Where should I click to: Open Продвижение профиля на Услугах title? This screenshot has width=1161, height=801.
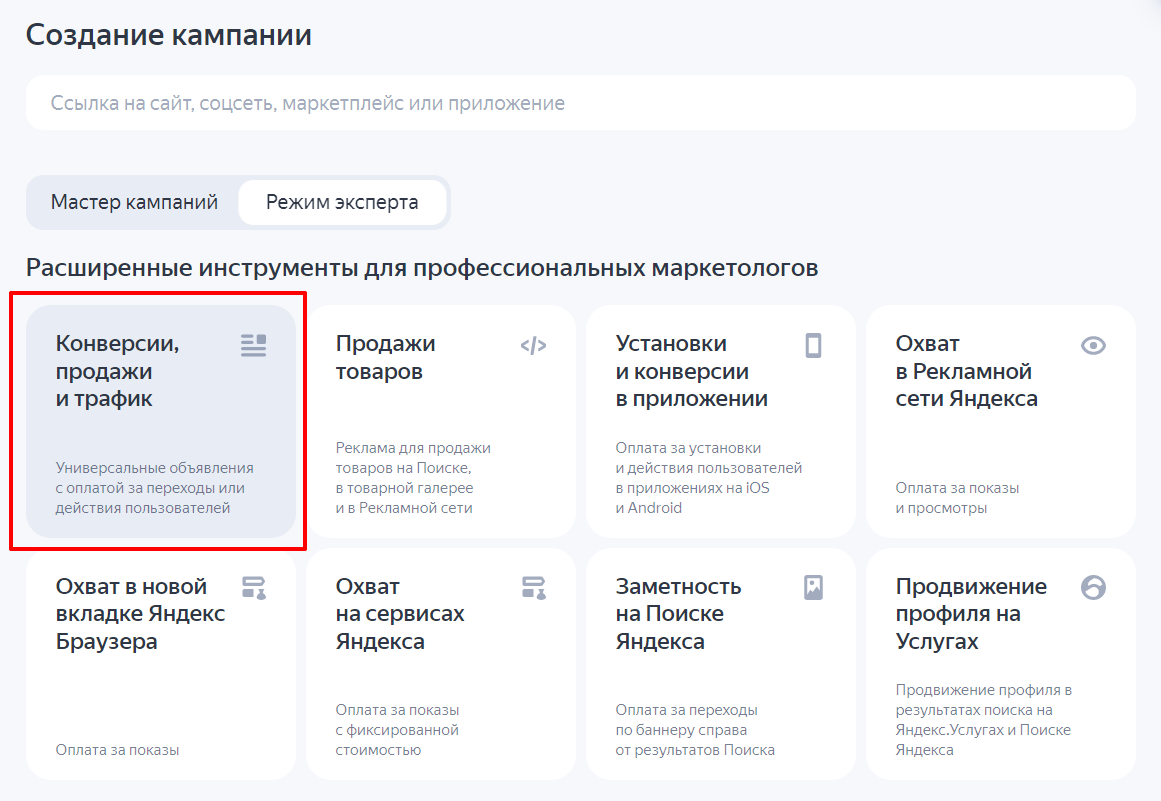click(x=971, y=614)
